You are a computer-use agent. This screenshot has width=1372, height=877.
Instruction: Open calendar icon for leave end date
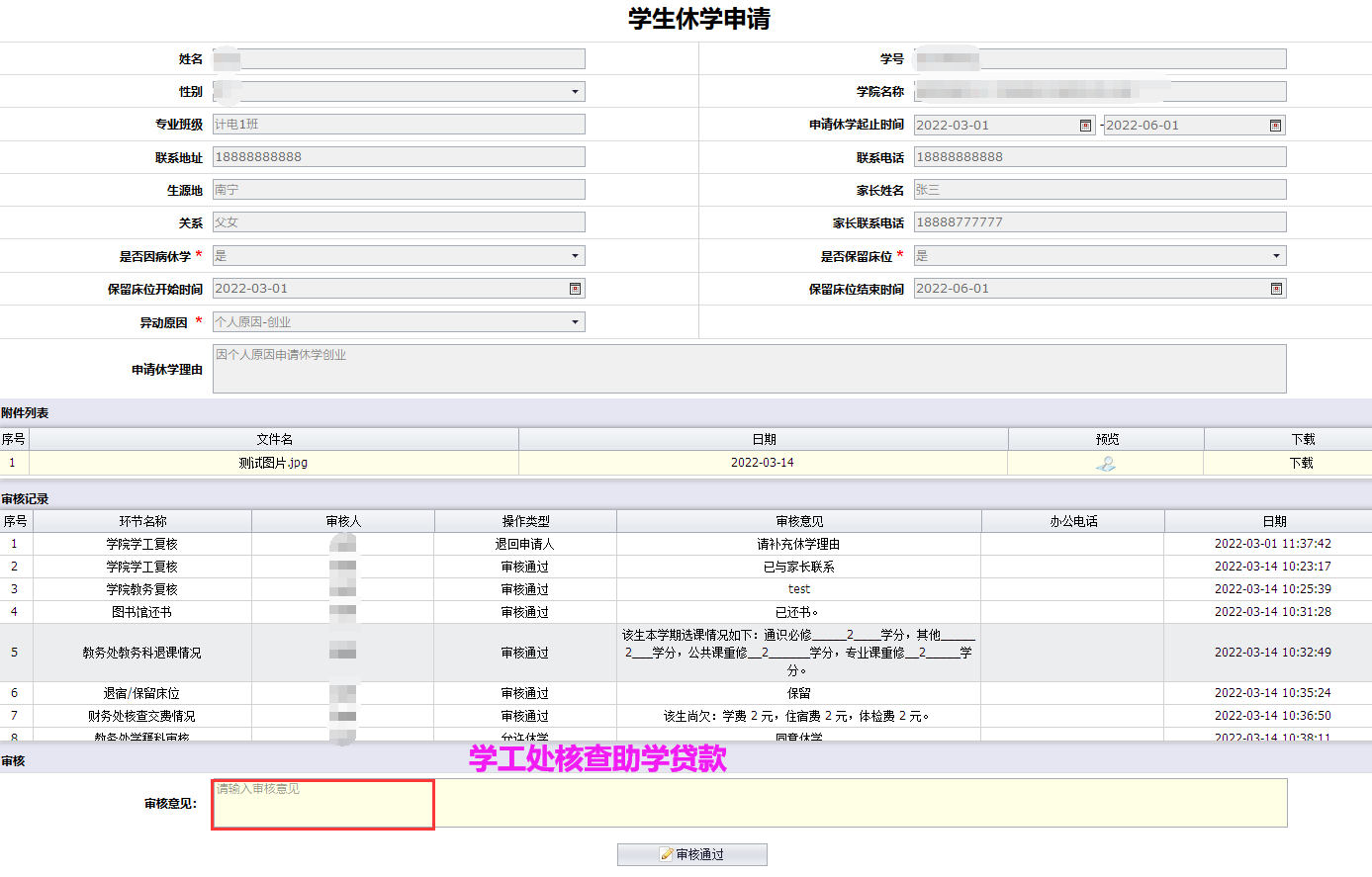[x=1275, y=126]
